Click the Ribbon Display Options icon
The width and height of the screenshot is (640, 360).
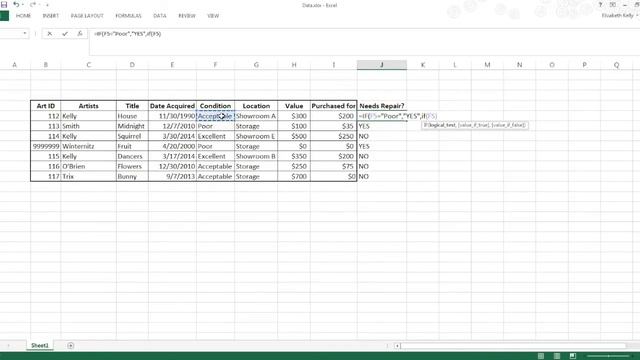pyautogui.click(x=613, y=4)
